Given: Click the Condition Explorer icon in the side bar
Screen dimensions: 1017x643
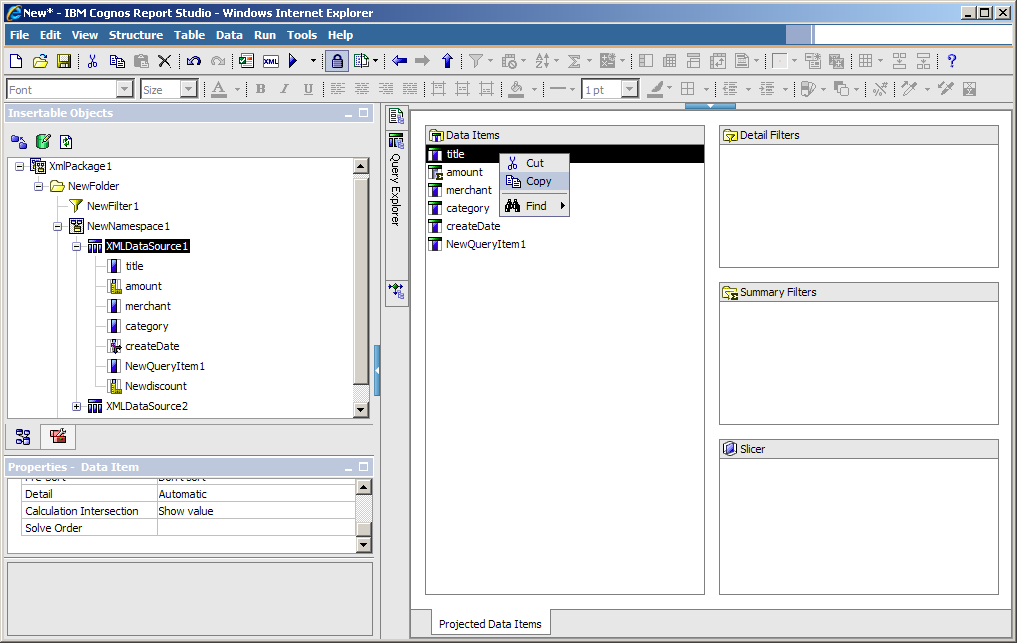Looking at the screenshot, I should [396, 291].
